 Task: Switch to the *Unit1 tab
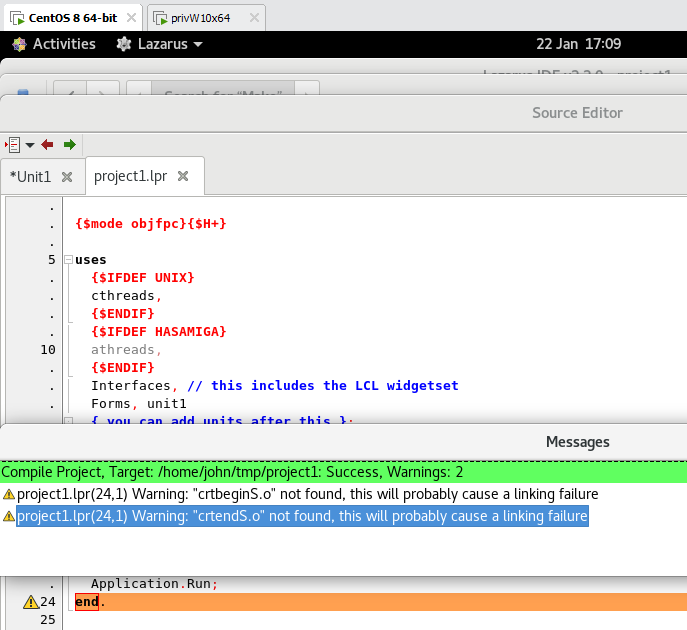[x=30, y=176]
